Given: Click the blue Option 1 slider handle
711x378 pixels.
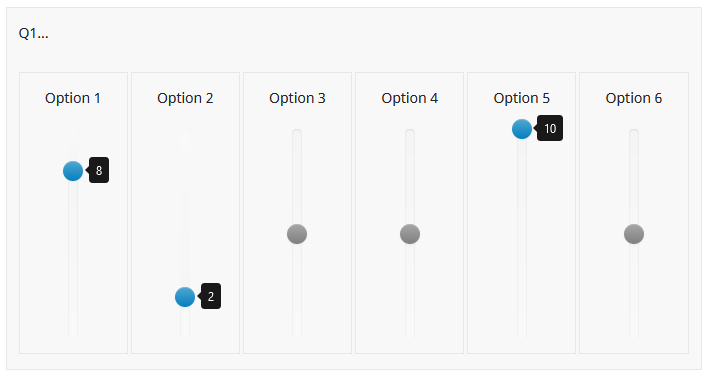Looking at the screenshot, I should [73, 171].
